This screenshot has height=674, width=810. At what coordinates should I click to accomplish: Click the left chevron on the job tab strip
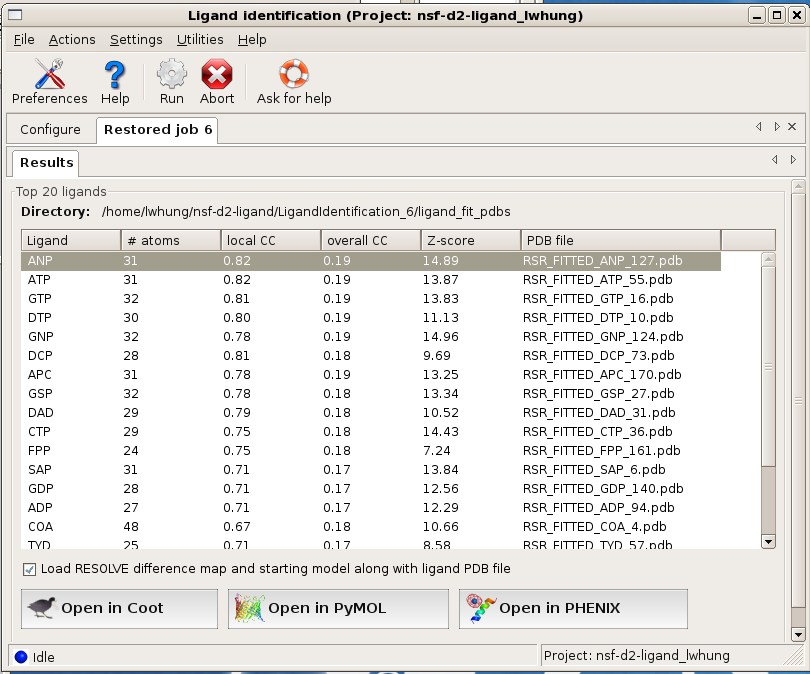pyautogui.click(x=758, y=127)
